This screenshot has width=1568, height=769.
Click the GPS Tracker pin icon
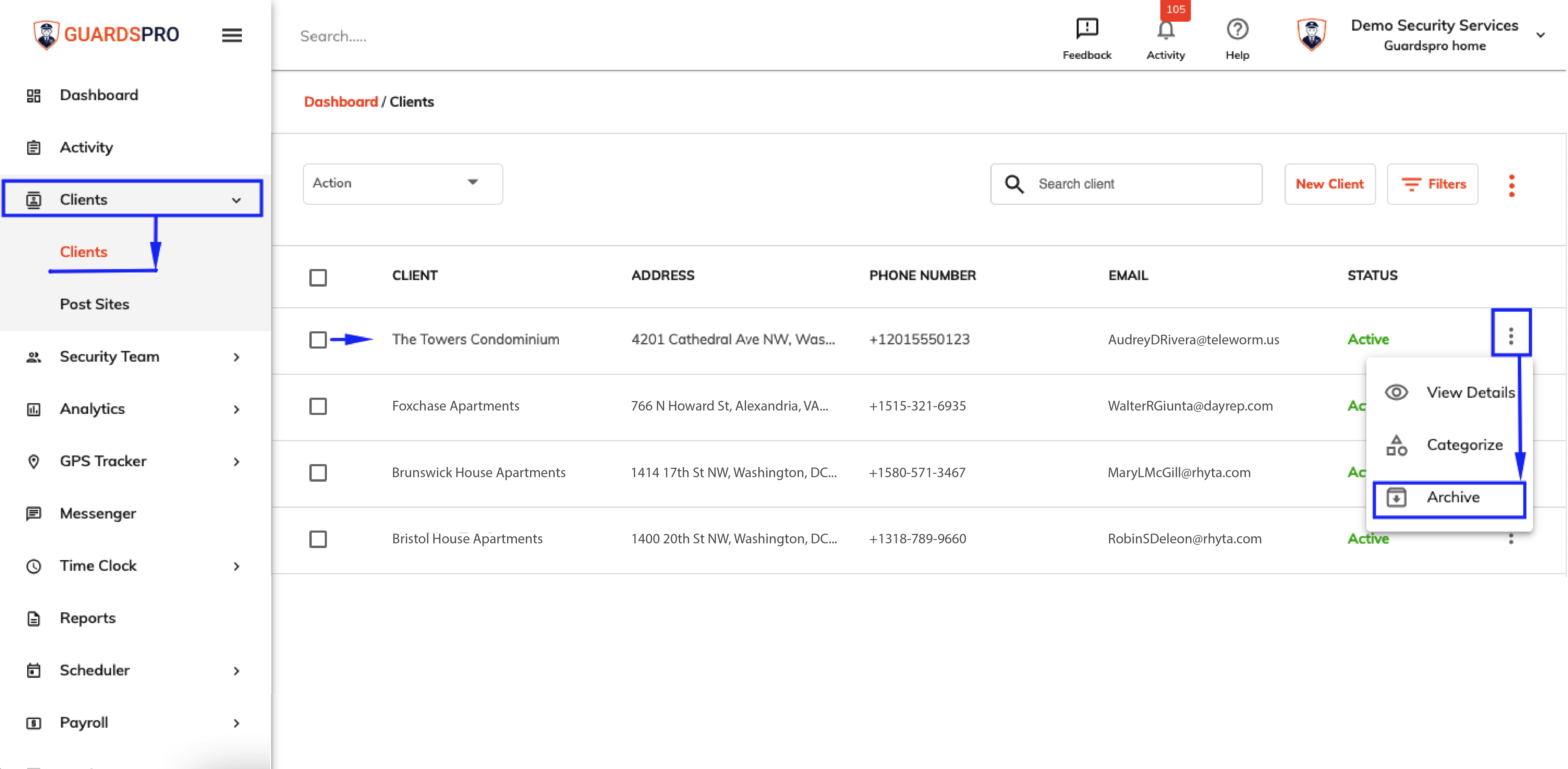click(x=33, y=462)
